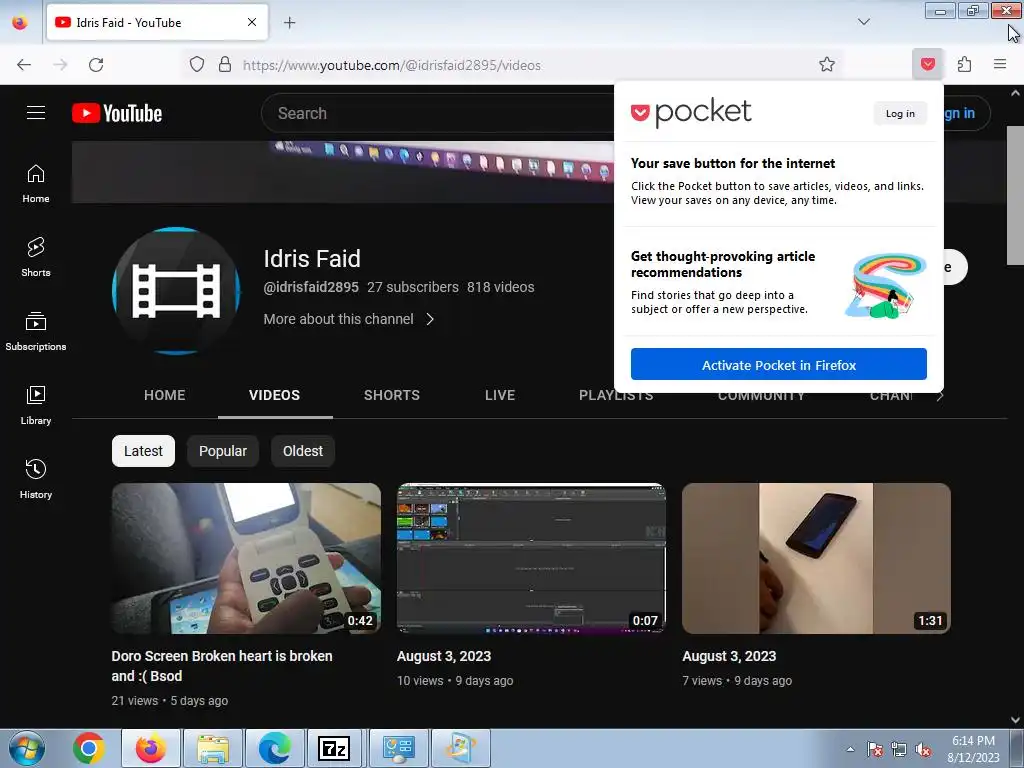Image resolution: width=1024 pixels, height=768 pixels.
Task: Click the Firefox forward arrow
Action: tap(60, 65)
